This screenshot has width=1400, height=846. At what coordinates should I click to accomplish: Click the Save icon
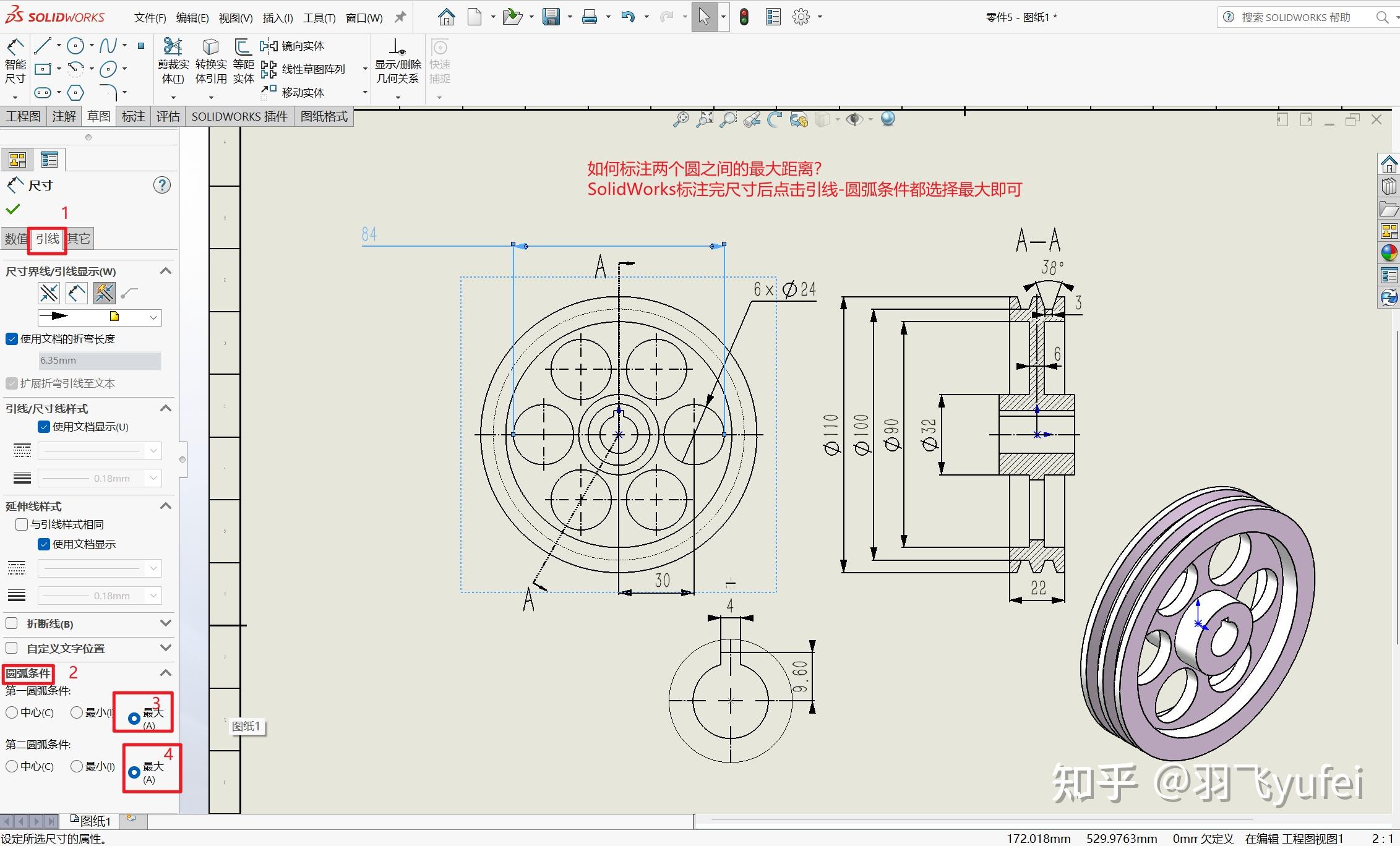(551, 17)
